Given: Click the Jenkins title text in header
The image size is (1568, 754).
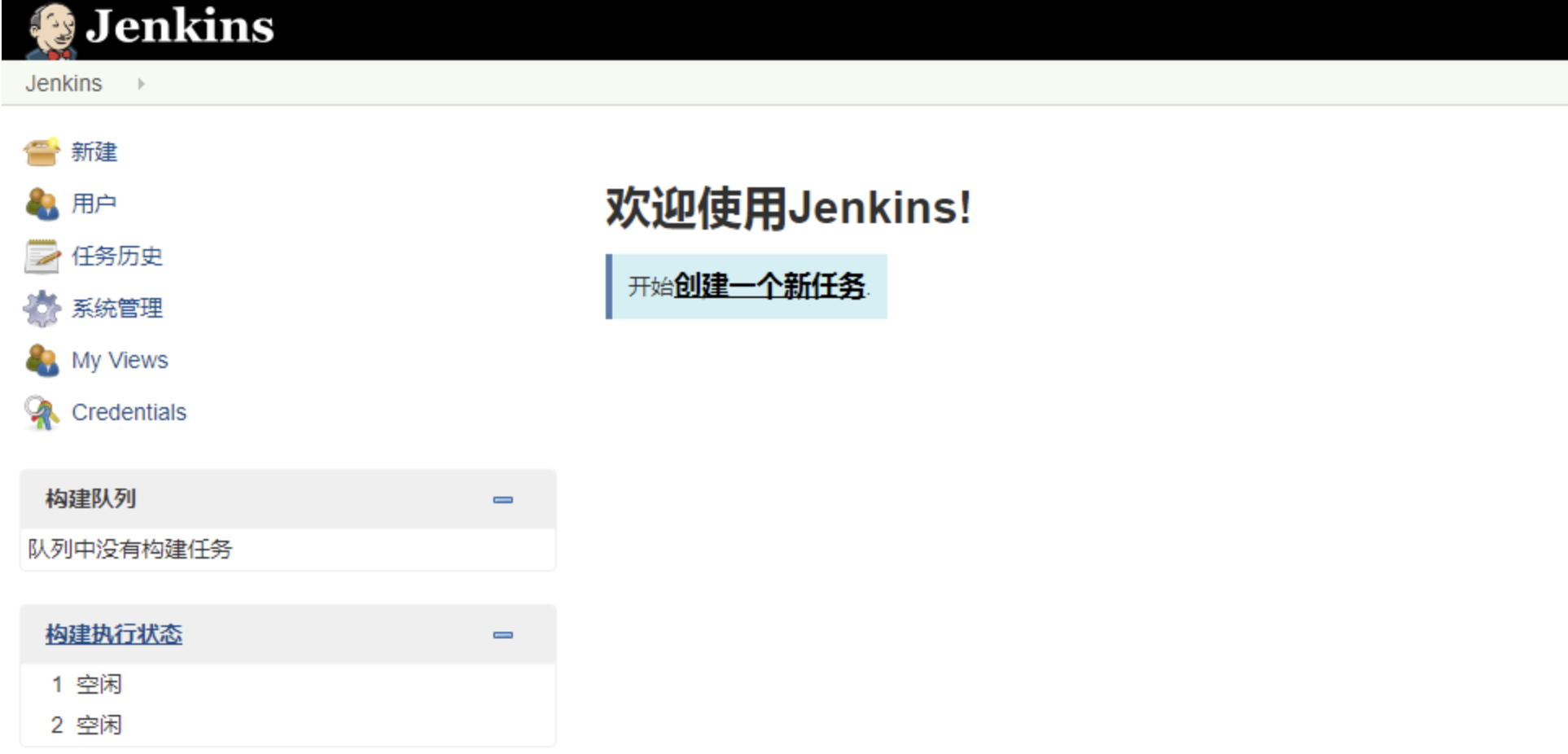Looking at the screenshot, I should coord(180,26).
